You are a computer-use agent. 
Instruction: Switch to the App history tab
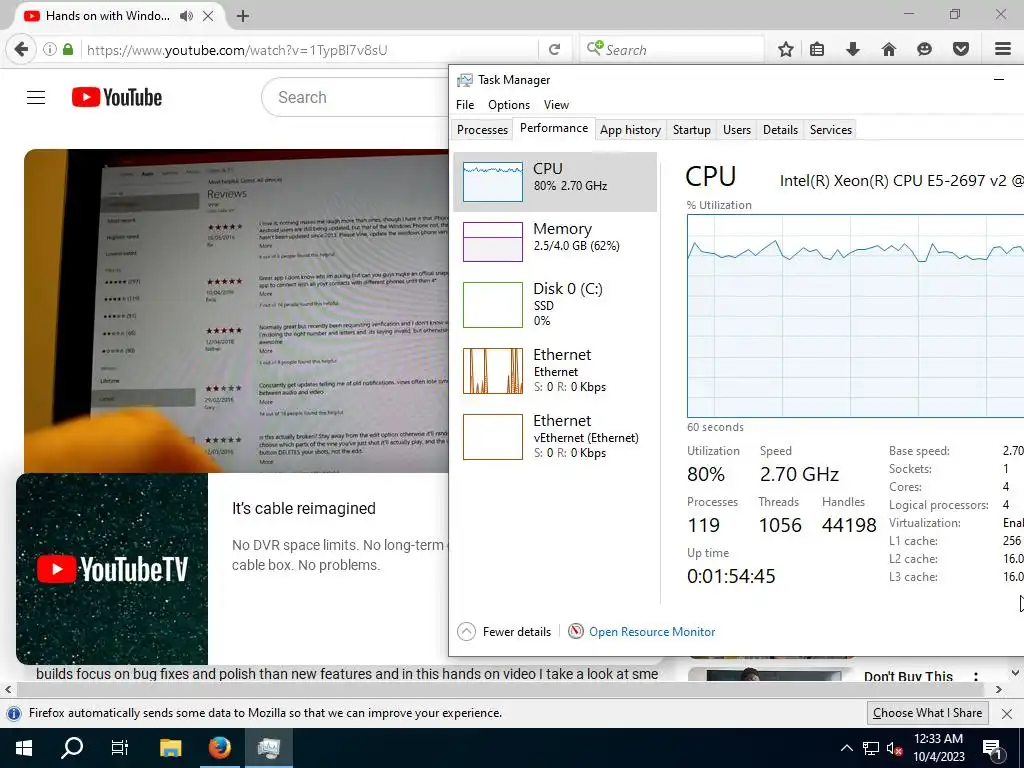click(630, 129)
